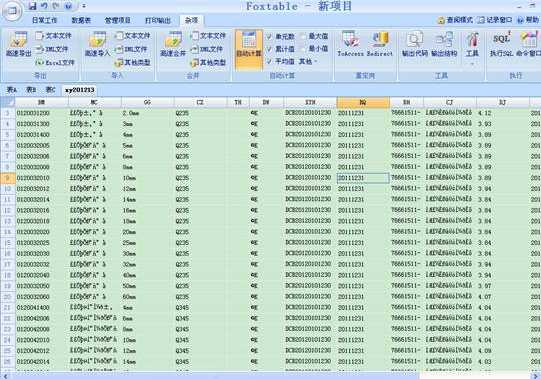Click the 输出代码 icon
This screenshot has width=541, height=379.
tap(415, 44)
